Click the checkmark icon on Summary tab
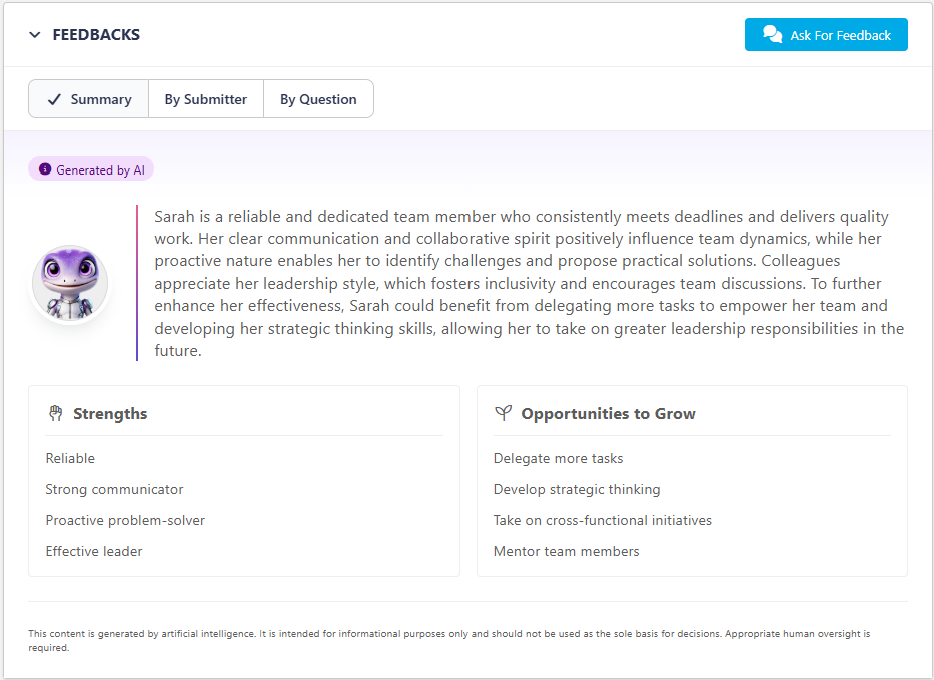Image resolution: width=934 pixels, height=680 pixels. coord(54,99)
